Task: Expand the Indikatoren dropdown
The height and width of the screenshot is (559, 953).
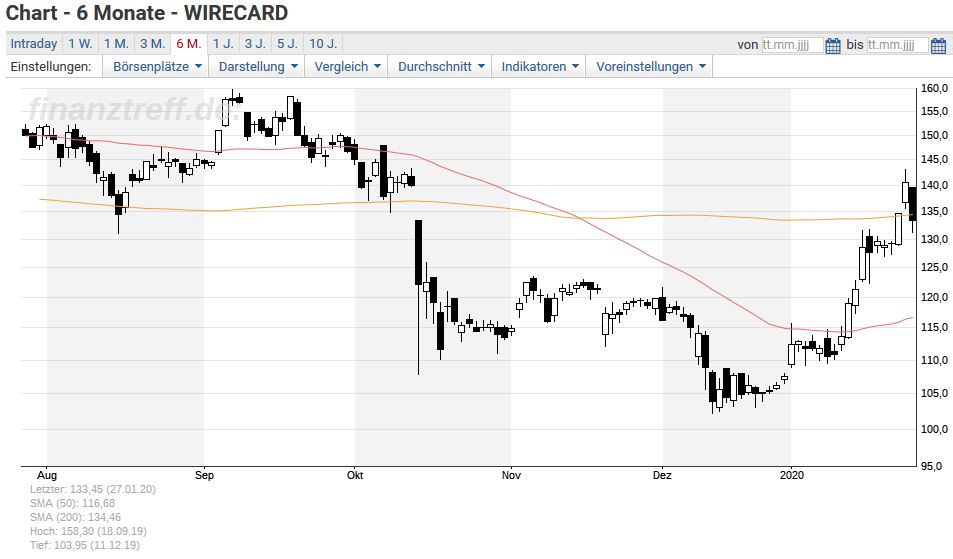Action: pyautogui.click(x=539, y=67)
